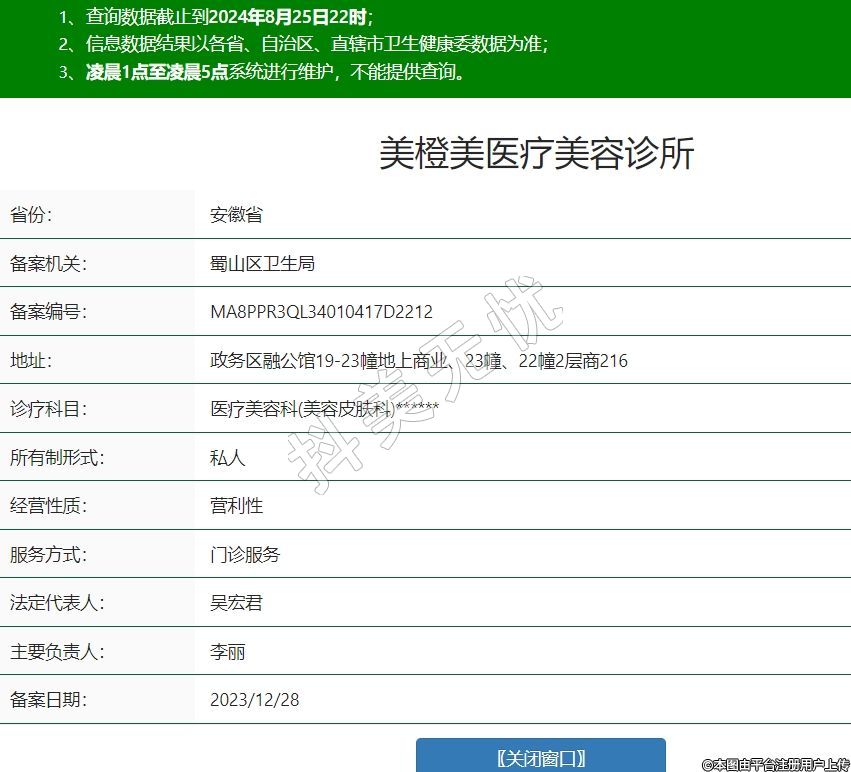Select the filing date 2023/12/28
The image size is (851, 772).
(x=254, y=700)
